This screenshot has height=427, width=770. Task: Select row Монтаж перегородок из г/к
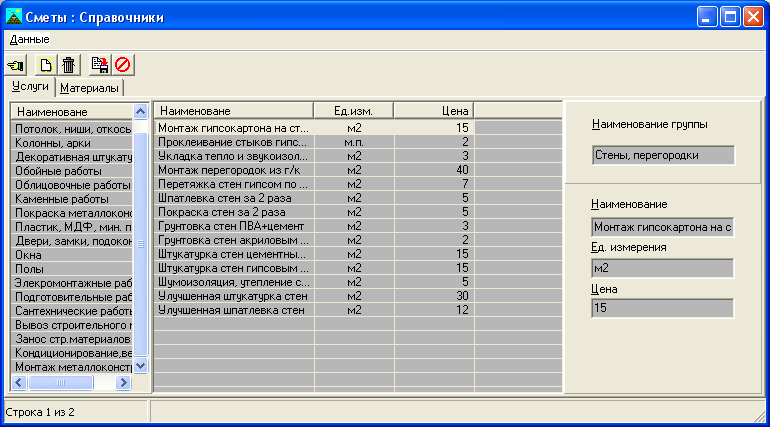pyautogui.click(x=314, y=170)
